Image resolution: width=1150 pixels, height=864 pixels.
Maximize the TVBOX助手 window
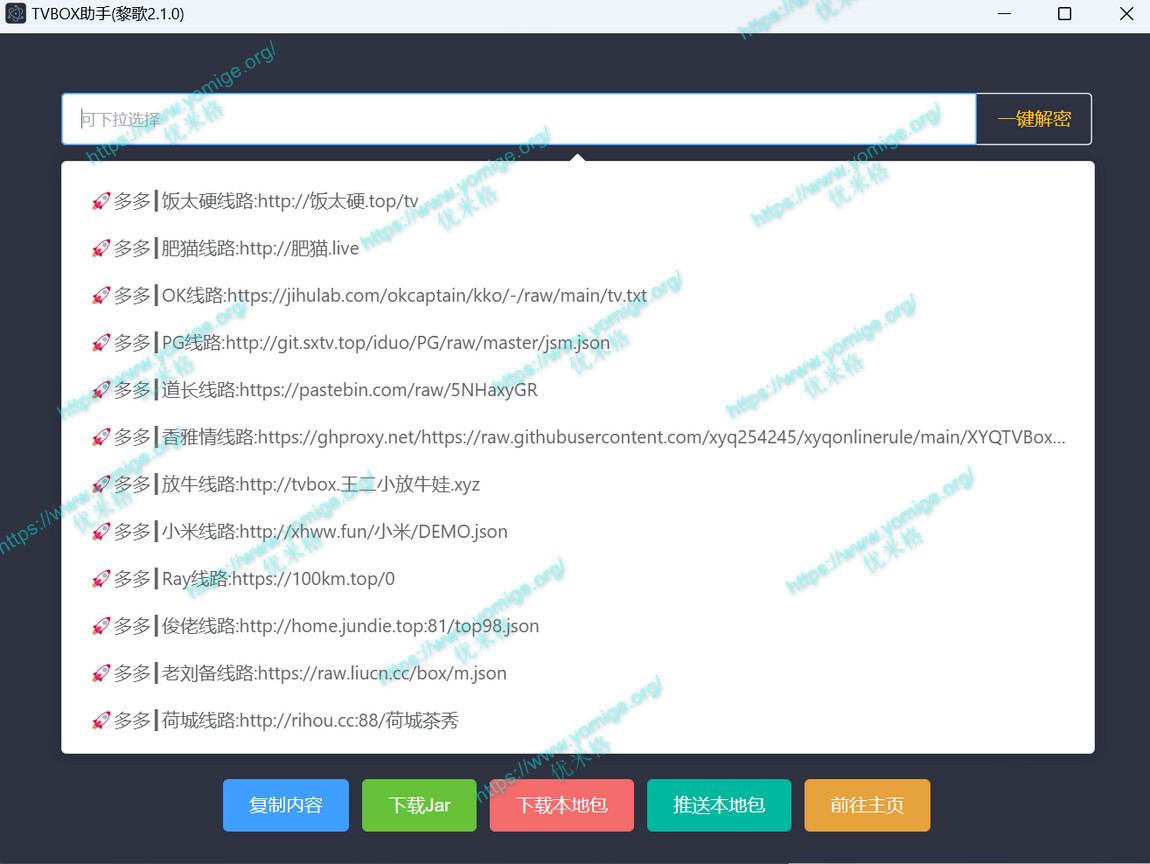pyautogui.click(x=1064, y=14)
